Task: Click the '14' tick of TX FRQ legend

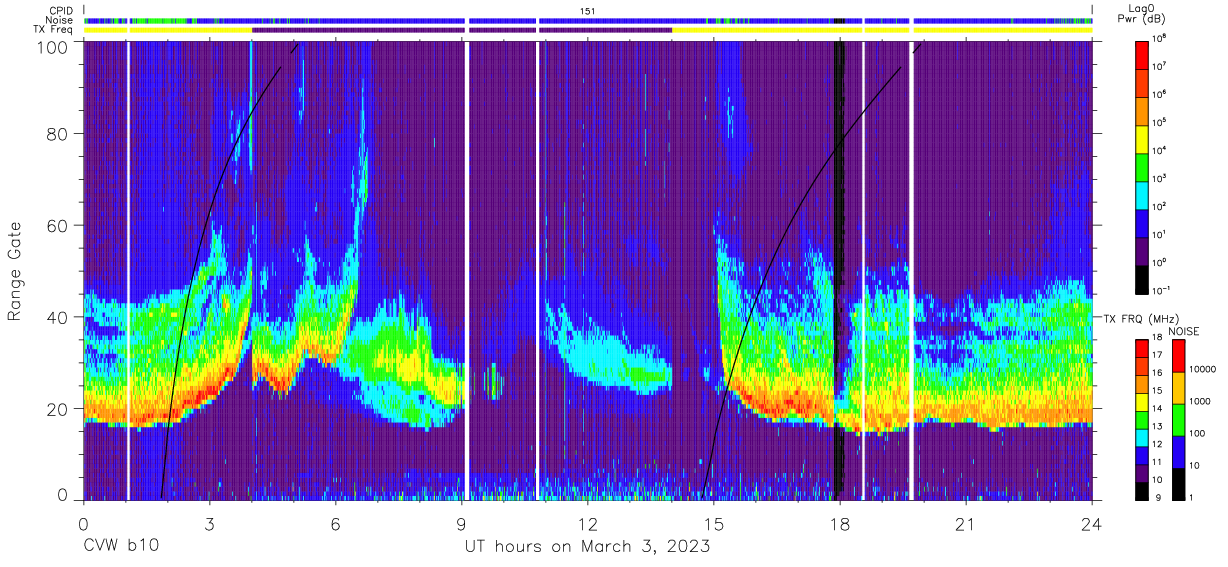Action: (1159, 409)
